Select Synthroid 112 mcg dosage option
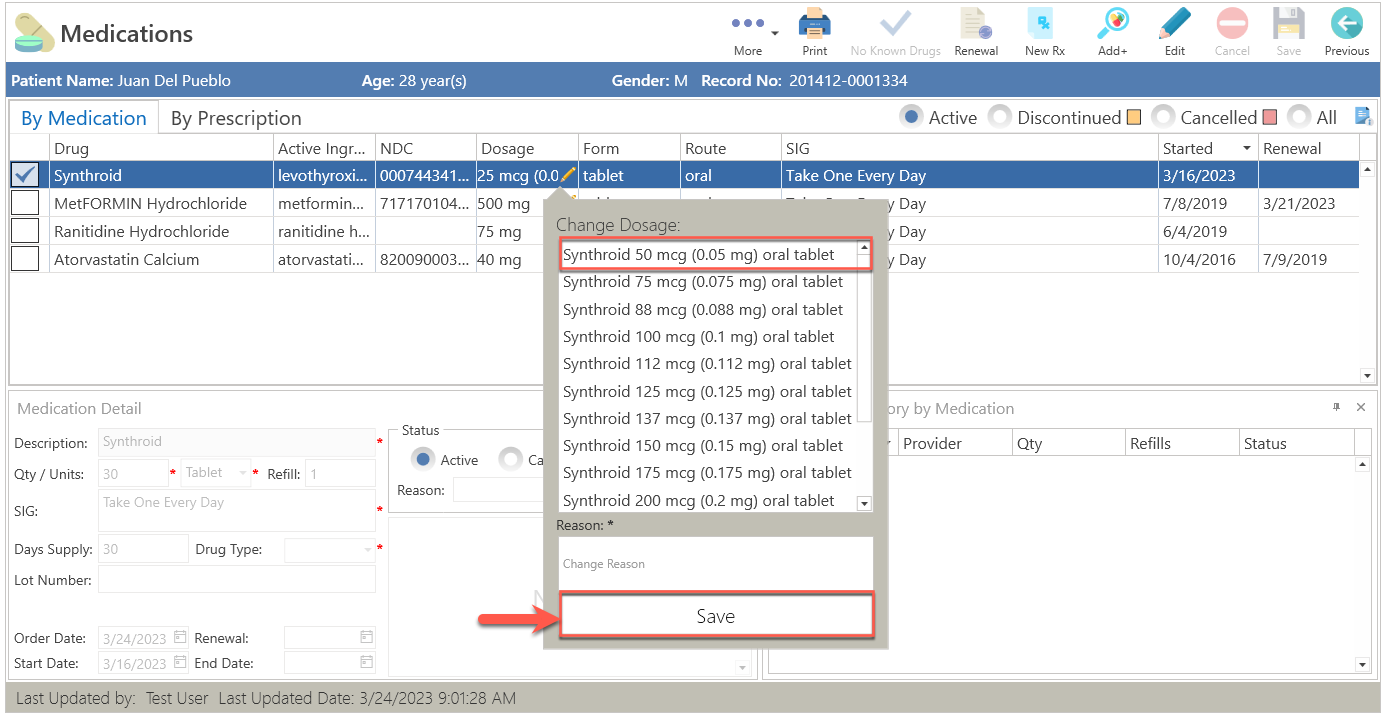 708,364
